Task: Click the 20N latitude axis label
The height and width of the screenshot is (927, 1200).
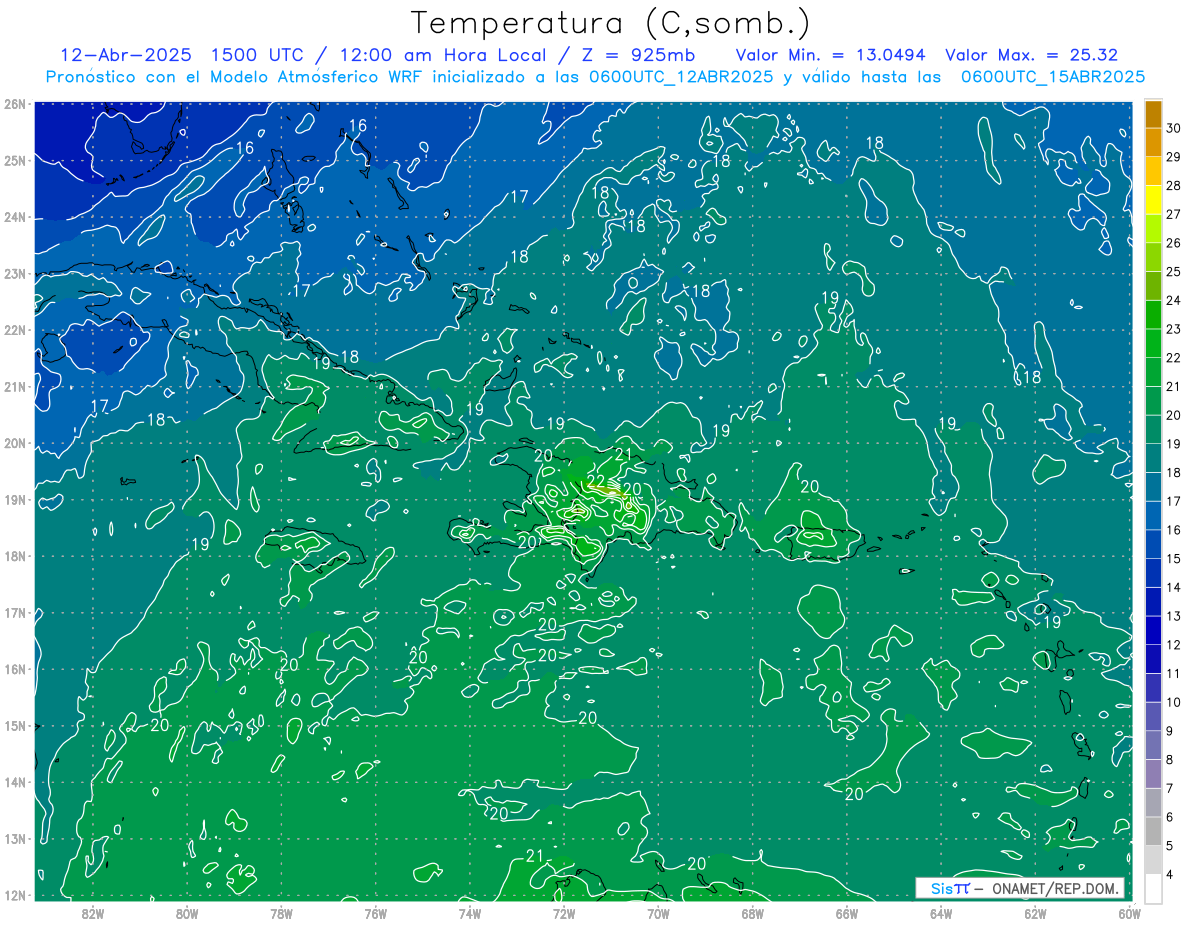Action: [x=15, y=443]
